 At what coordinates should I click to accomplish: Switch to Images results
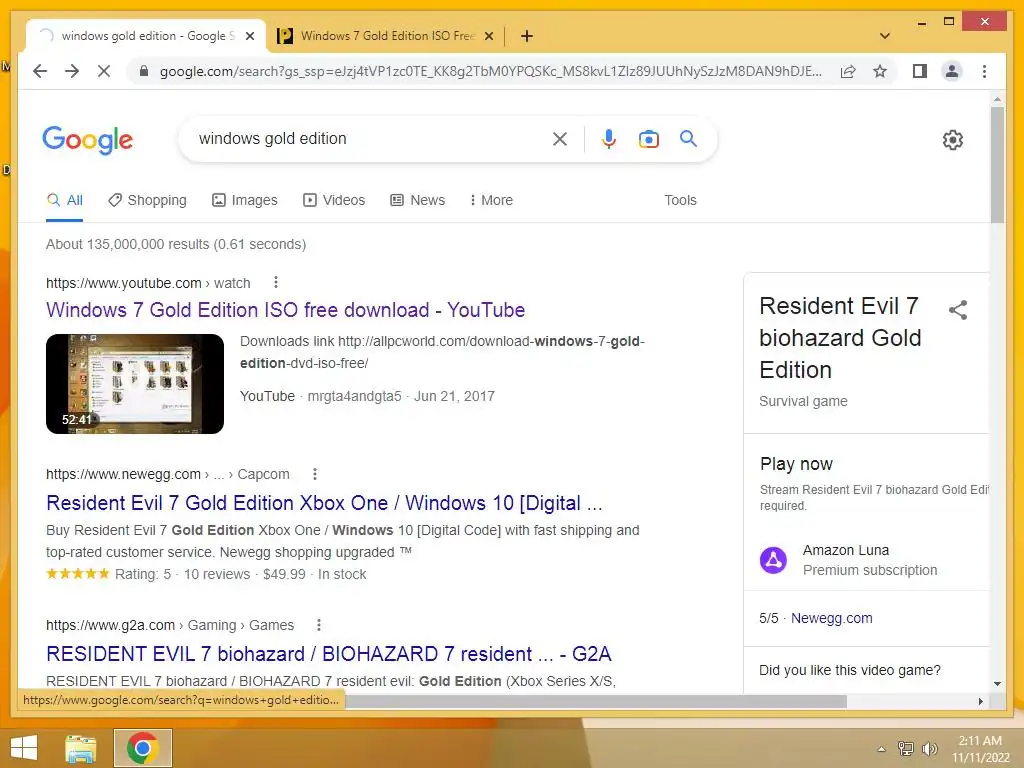(x=245, y=200)
